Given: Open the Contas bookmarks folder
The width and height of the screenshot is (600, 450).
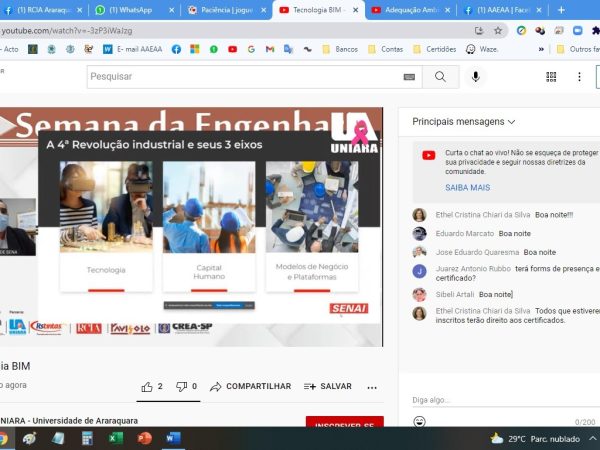Looking at the screenshot, I should 386,49.
